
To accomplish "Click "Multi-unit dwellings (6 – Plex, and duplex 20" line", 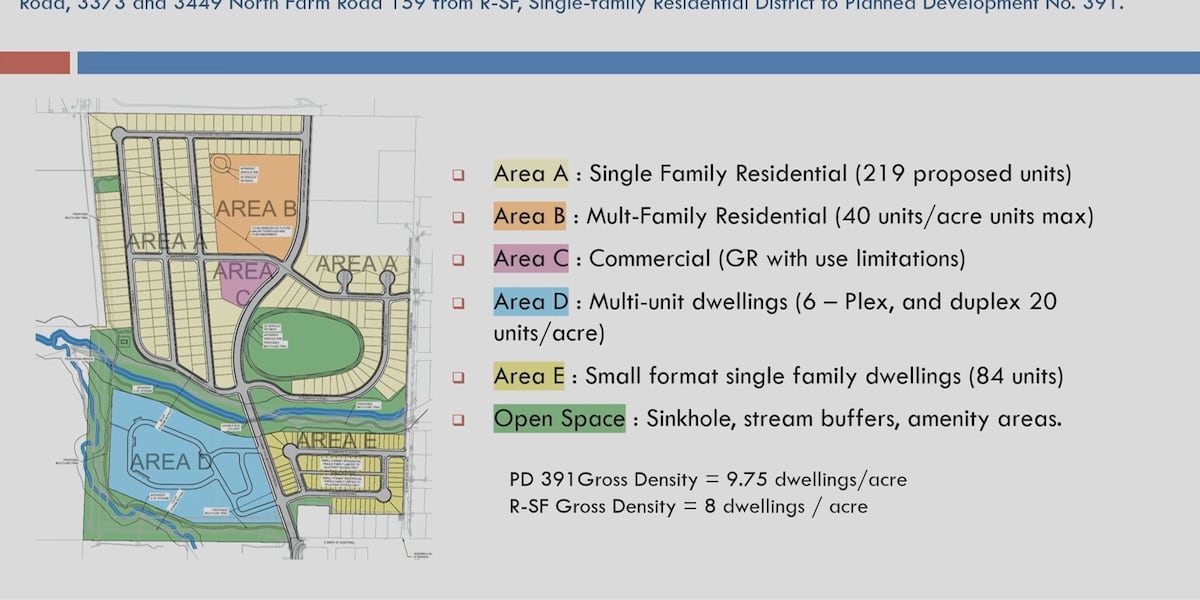I will pyautogui.click(x=825, y=301).
